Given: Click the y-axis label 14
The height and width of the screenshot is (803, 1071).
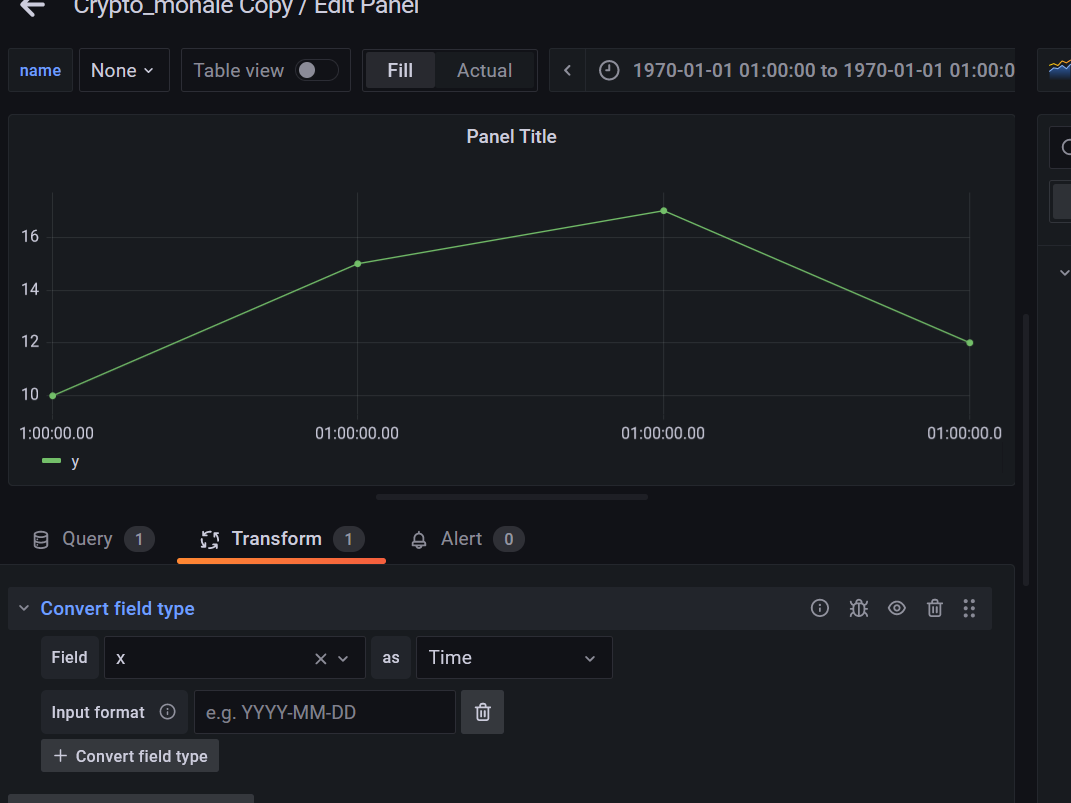Looking at the screenshot, I should [30, 290].
